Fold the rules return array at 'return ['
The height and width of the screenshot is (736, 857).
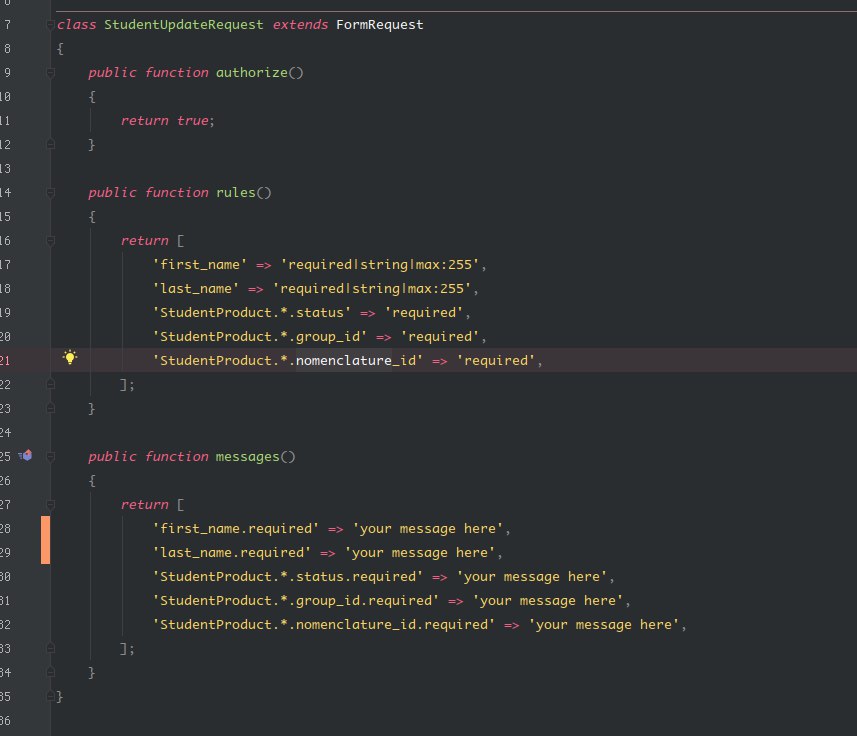50,240
